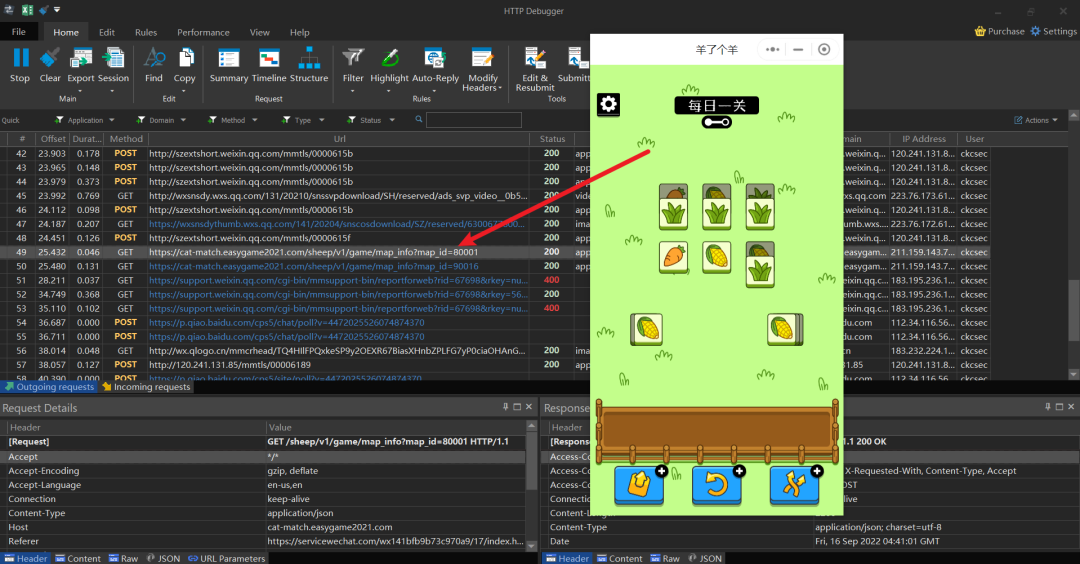1080x564 pixels.
Task: Switch to the Incoming requests tab
Action: [151, 387]
